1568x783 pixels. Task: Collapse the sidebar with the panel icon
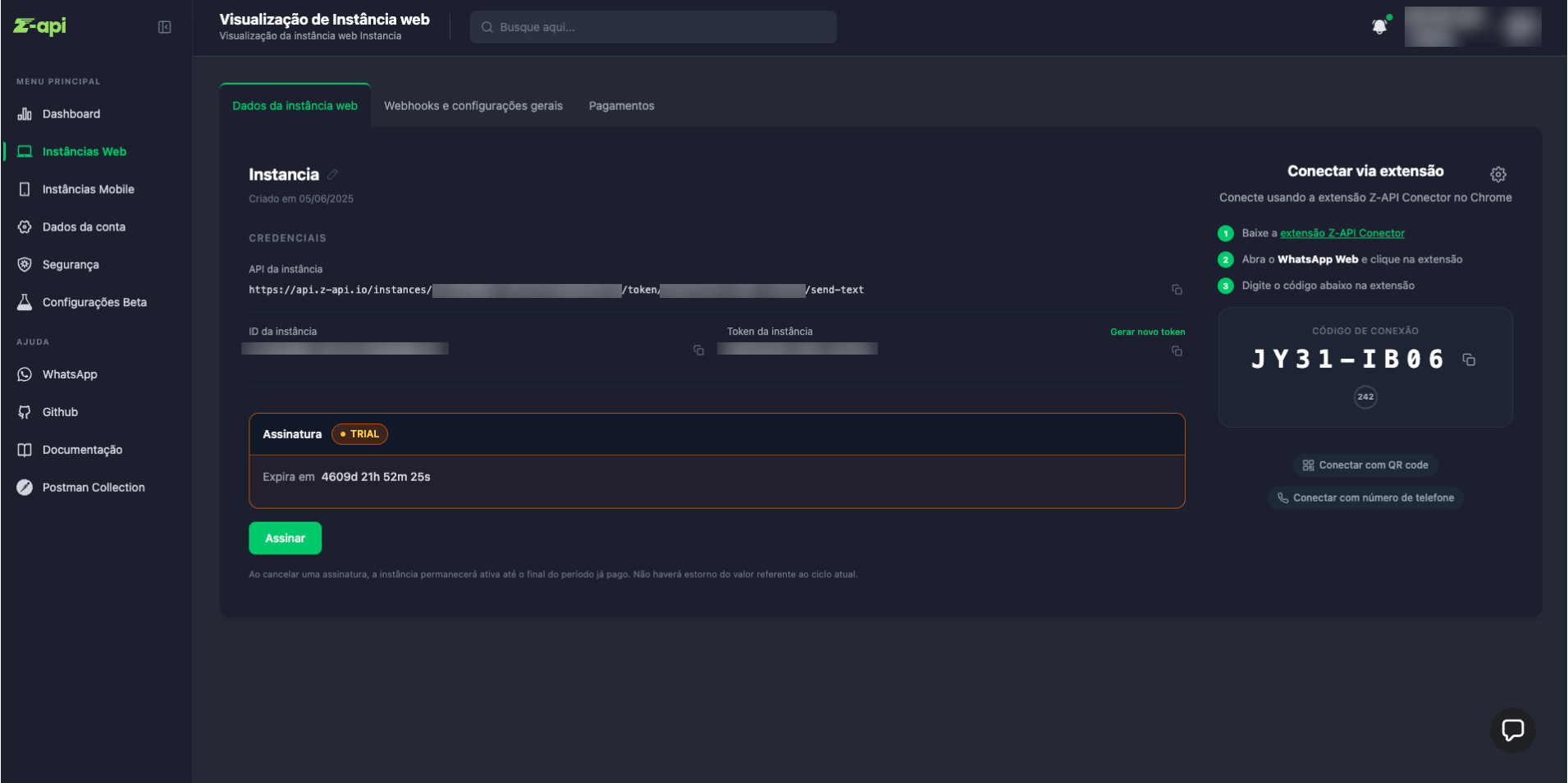164,27
